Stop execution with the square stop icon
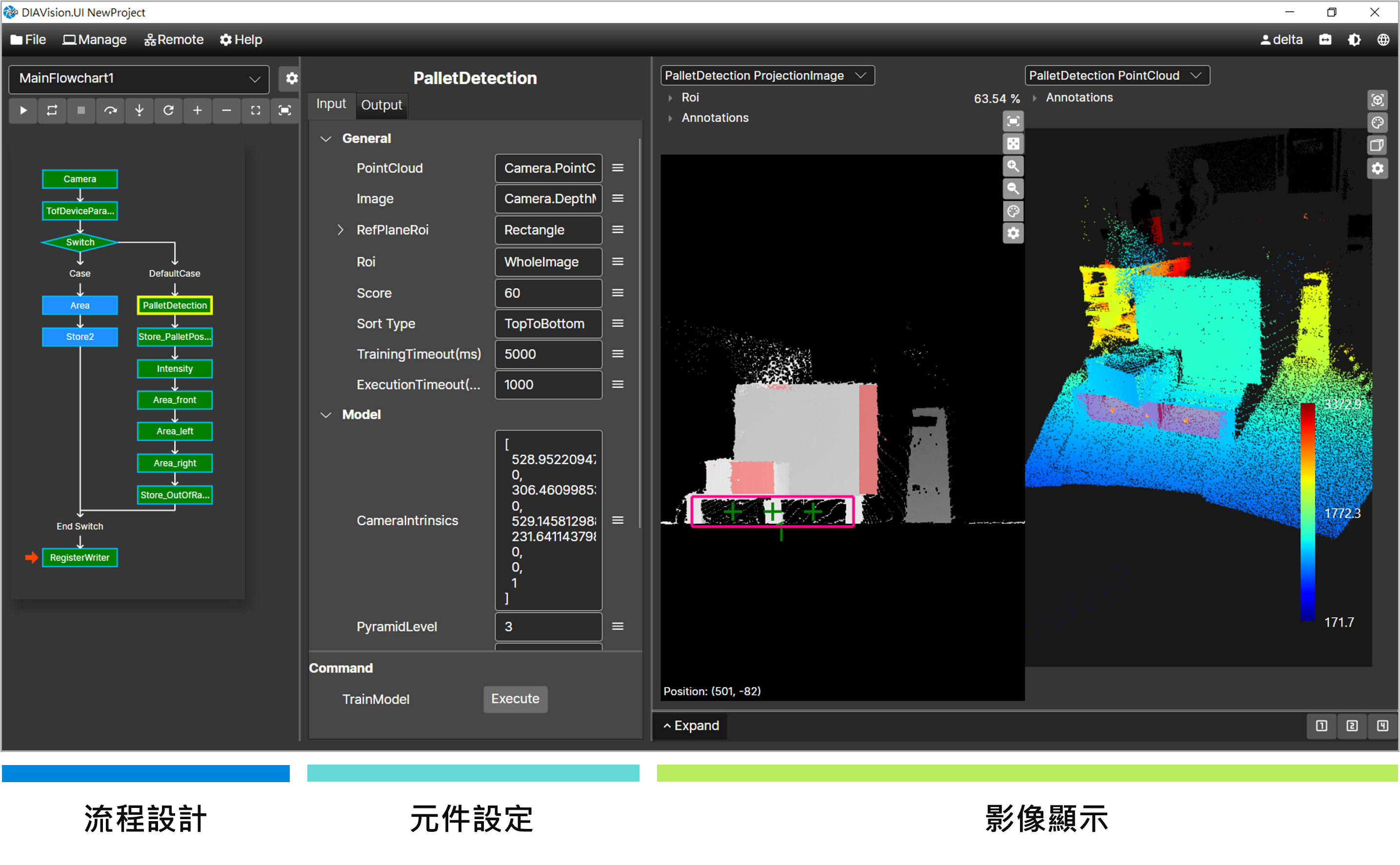This screenshot has height=865, width=1400. 81,110
